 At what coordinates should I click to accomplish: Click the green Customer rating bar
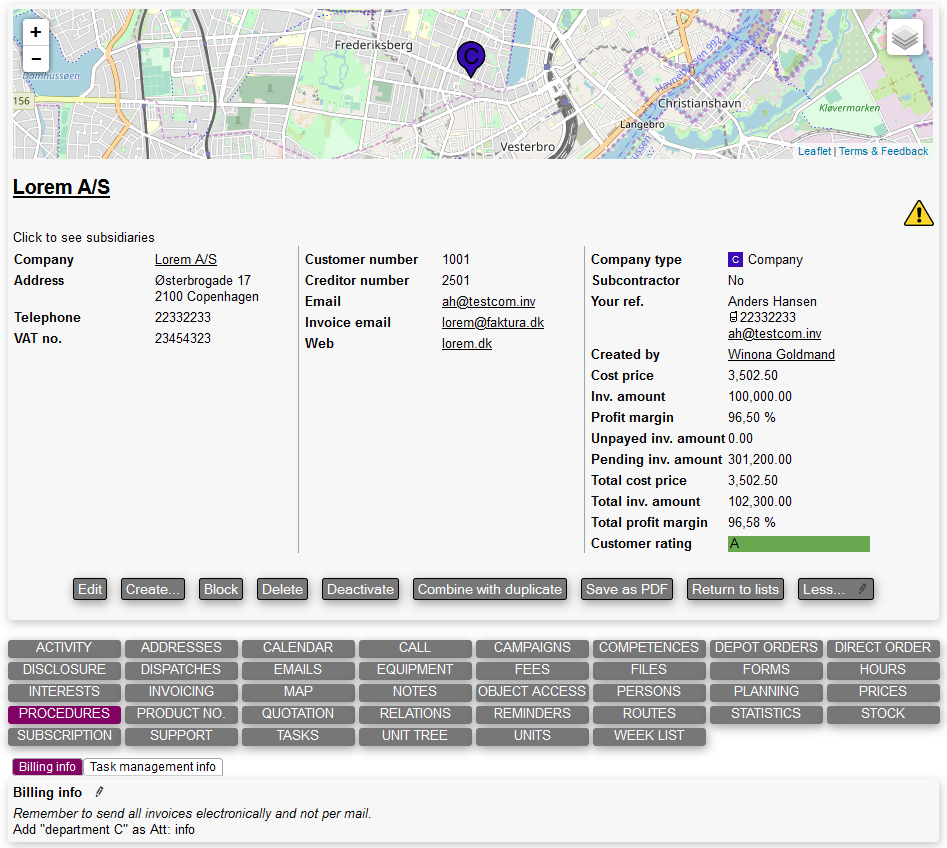click(798, 544)
